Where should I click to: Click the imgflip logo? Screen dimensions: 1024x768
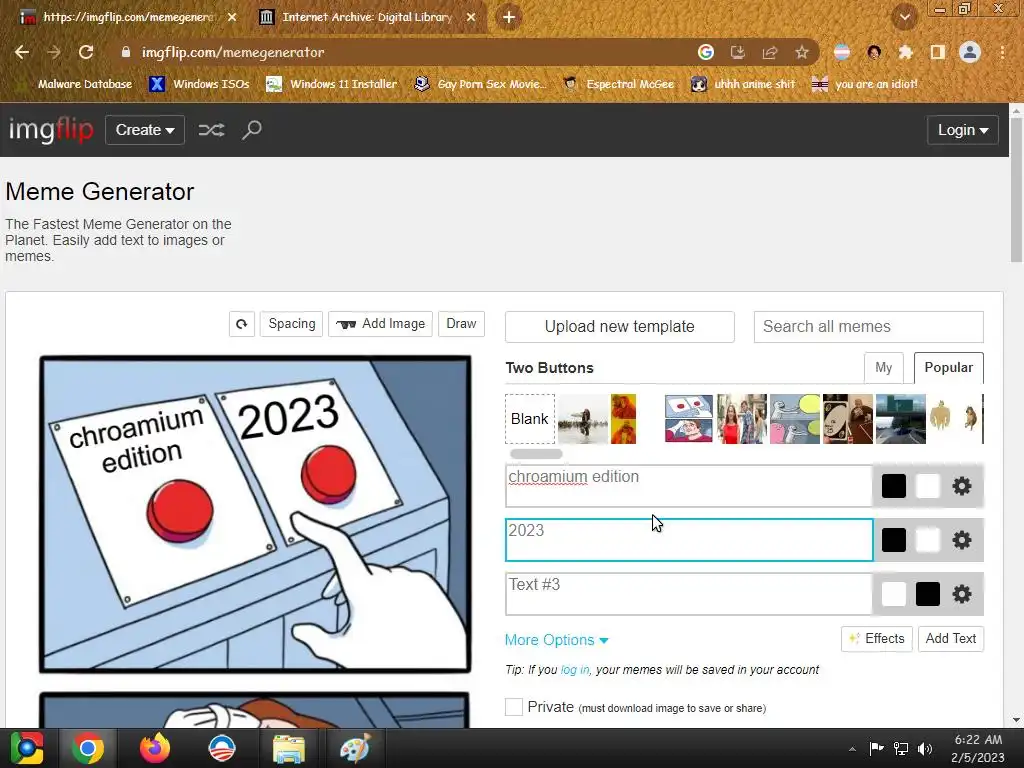point(51,130)
